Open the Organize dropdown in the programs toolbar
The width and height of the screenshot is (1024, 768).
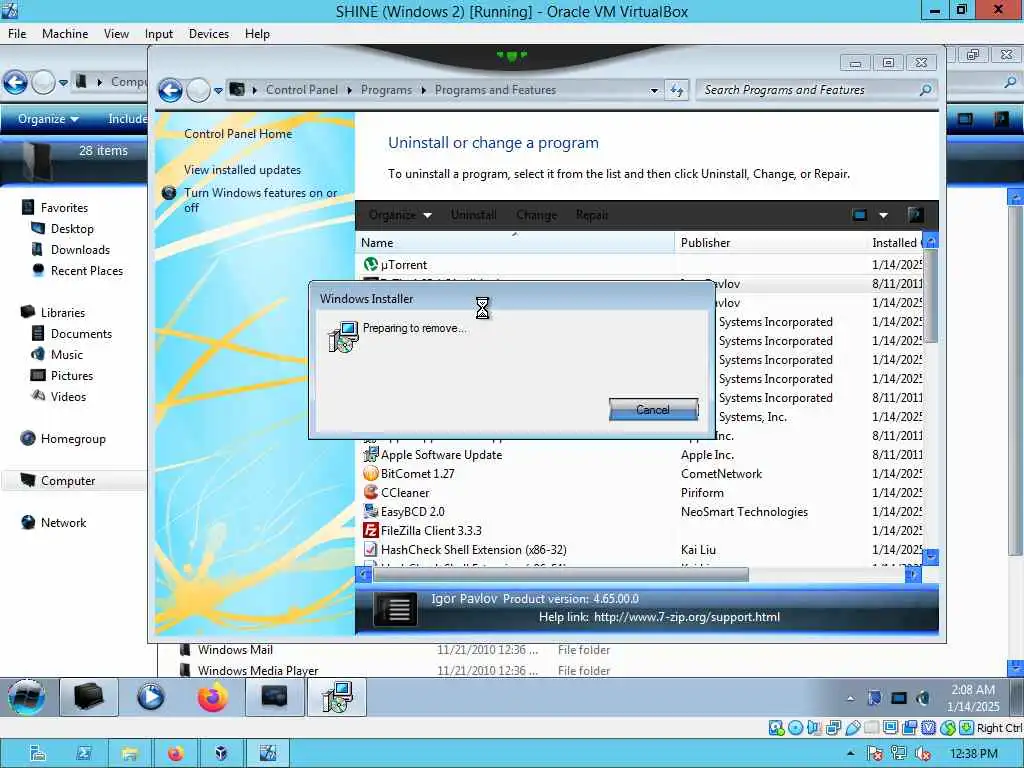pos(400,215)
